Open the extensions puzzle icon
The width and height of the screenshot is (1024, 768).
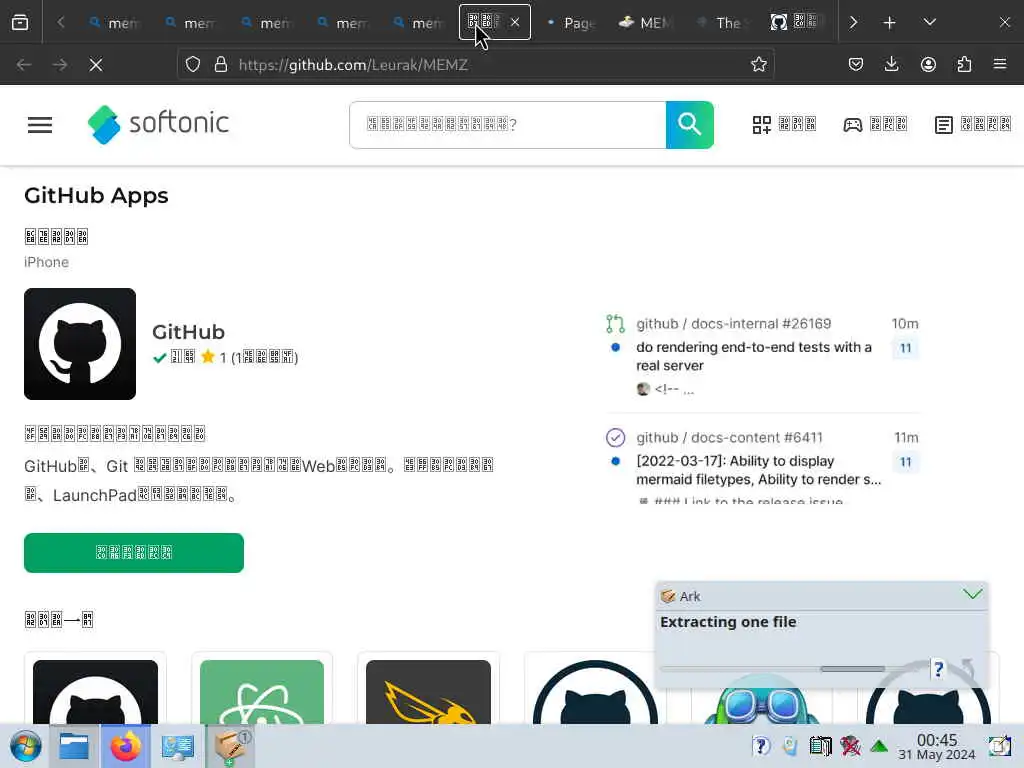click(964, 65)
